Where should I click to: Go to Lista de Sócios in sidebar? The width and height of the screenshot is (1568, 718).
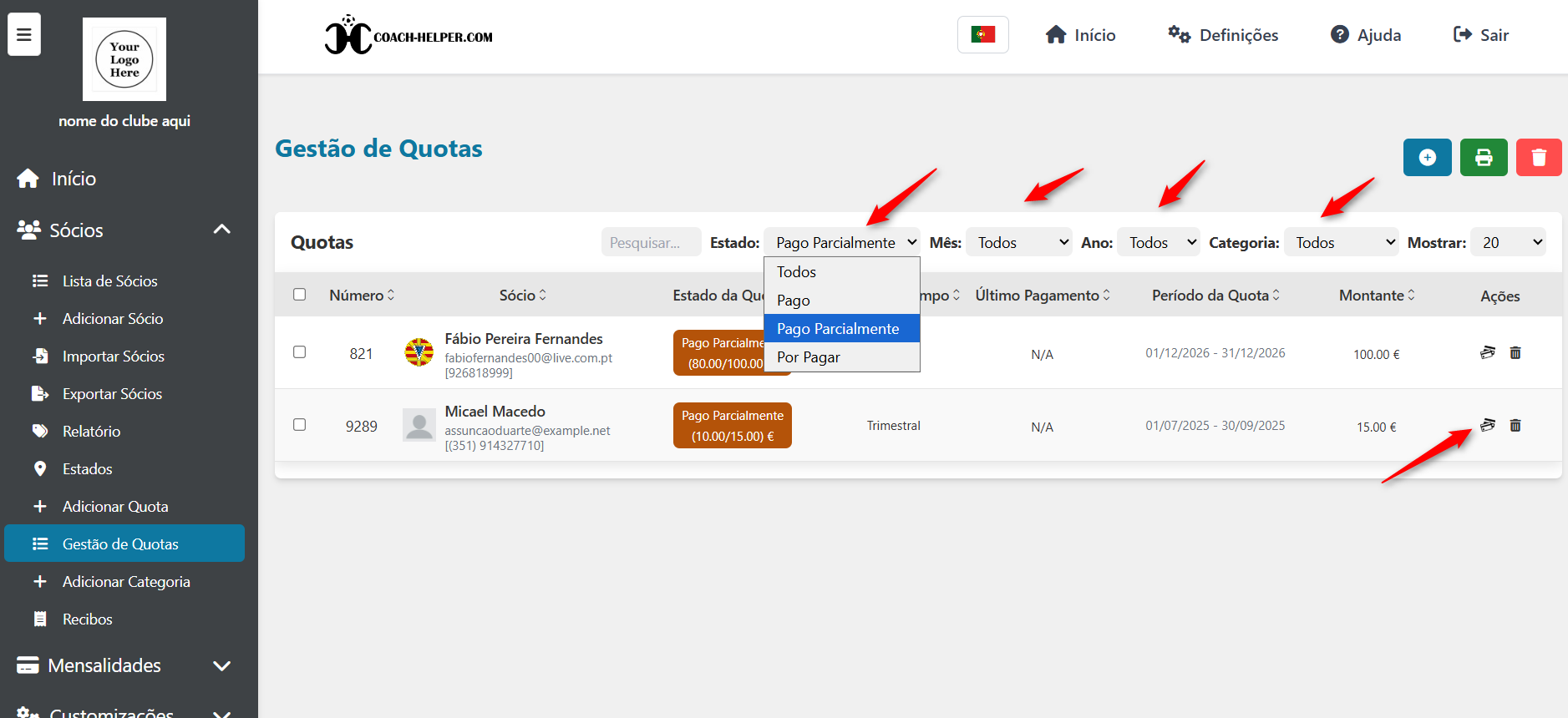coord(109,281)
